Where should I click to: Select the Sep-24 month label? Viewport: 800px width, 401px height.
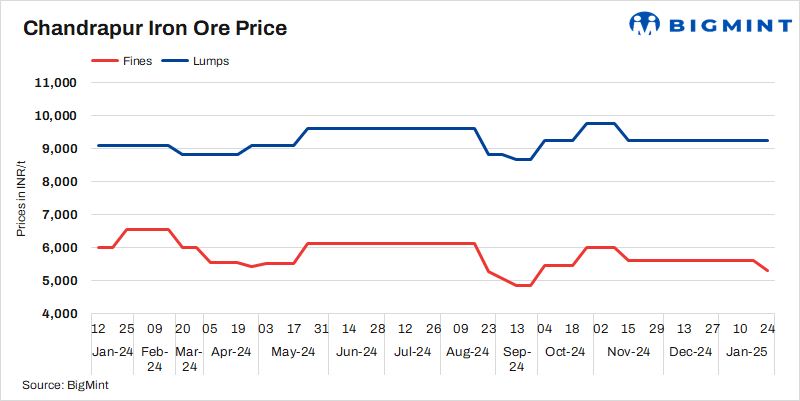click(517, 359)
